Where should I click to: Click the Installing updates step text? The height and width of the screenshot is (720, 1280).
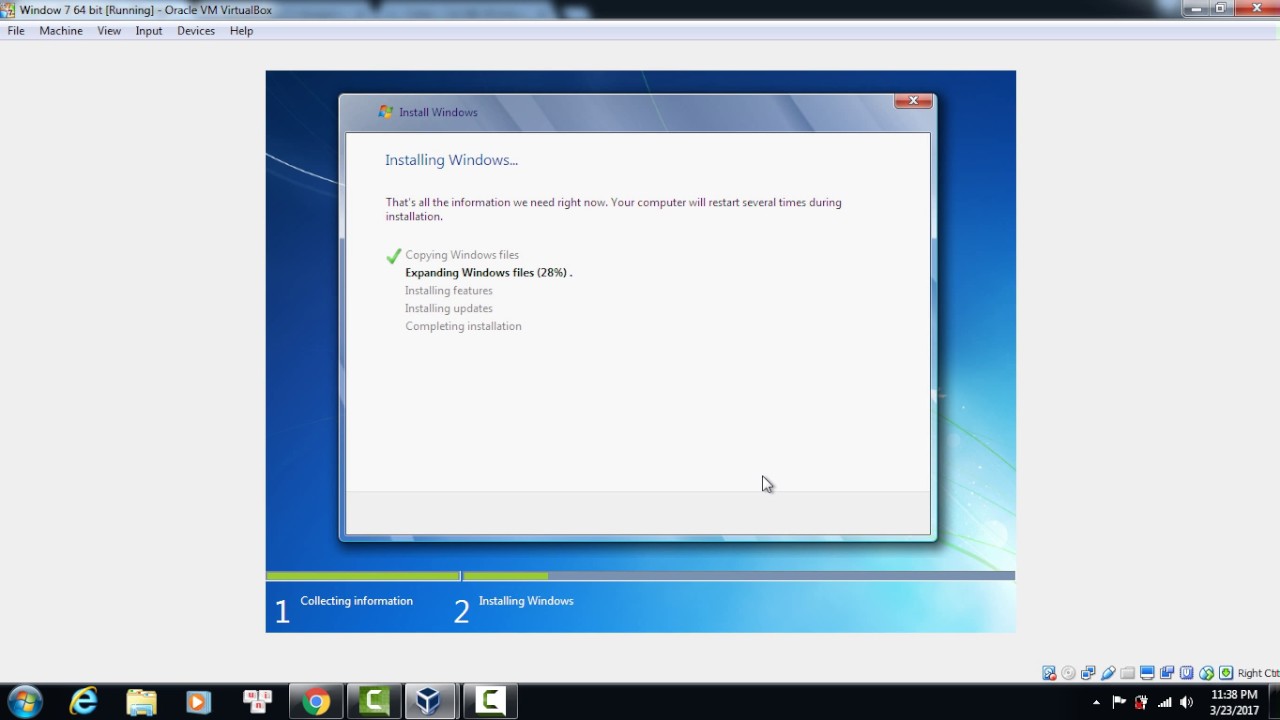pyautogui.click(x=448, y=308)
